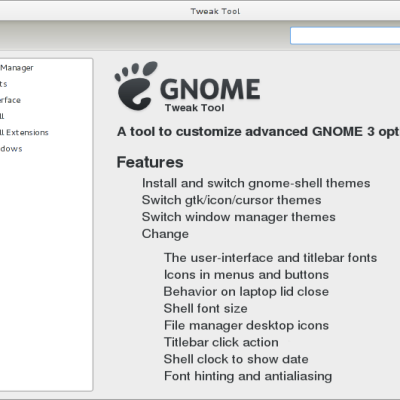This screenshot has width=400, height=400.
Task: Select the sidebar category ending in 'dows'
Action: click(x=11, y=149)
